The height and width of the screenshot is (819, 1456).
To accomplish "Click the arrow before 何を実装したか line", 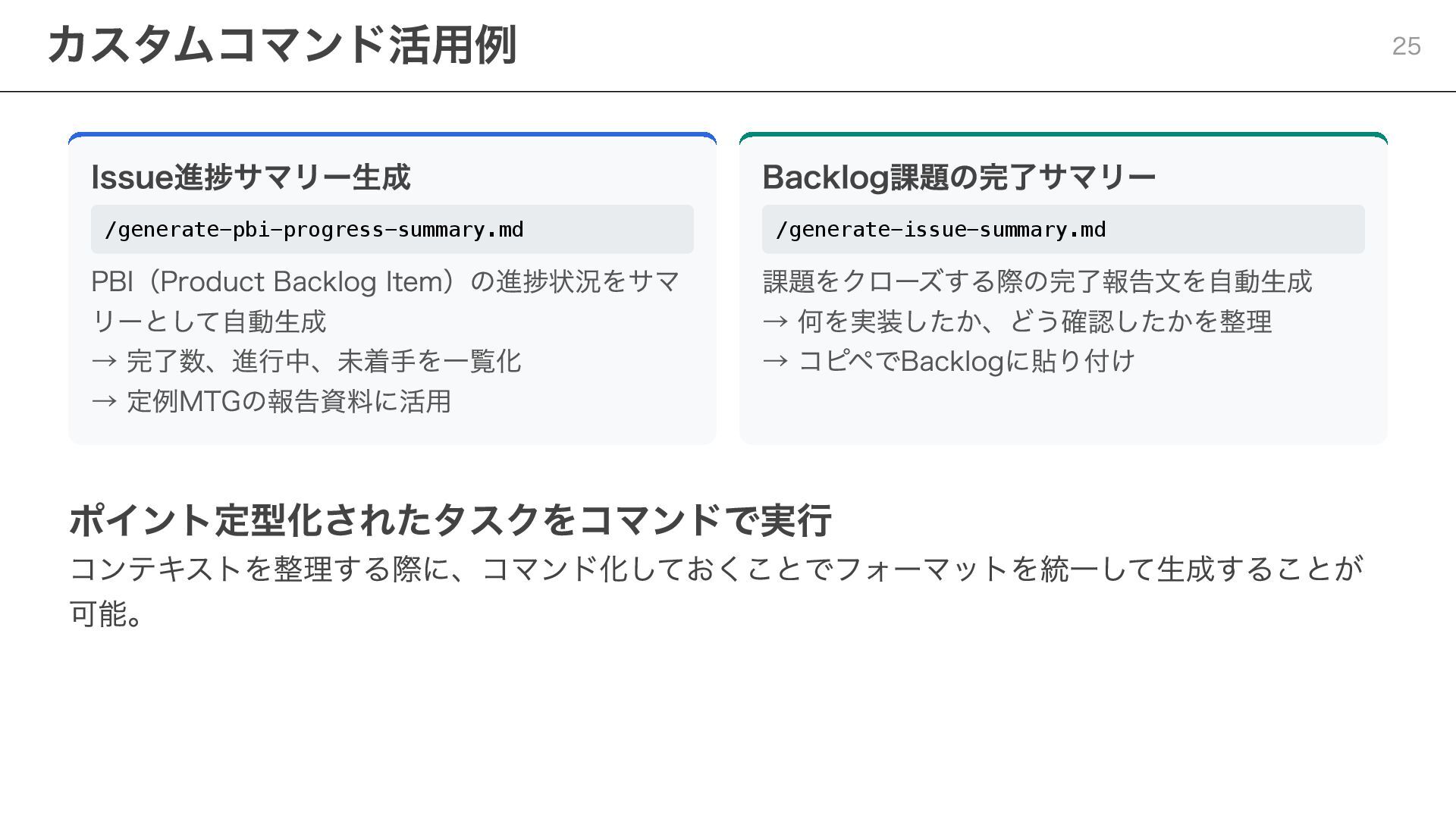I will click(775, 322).
